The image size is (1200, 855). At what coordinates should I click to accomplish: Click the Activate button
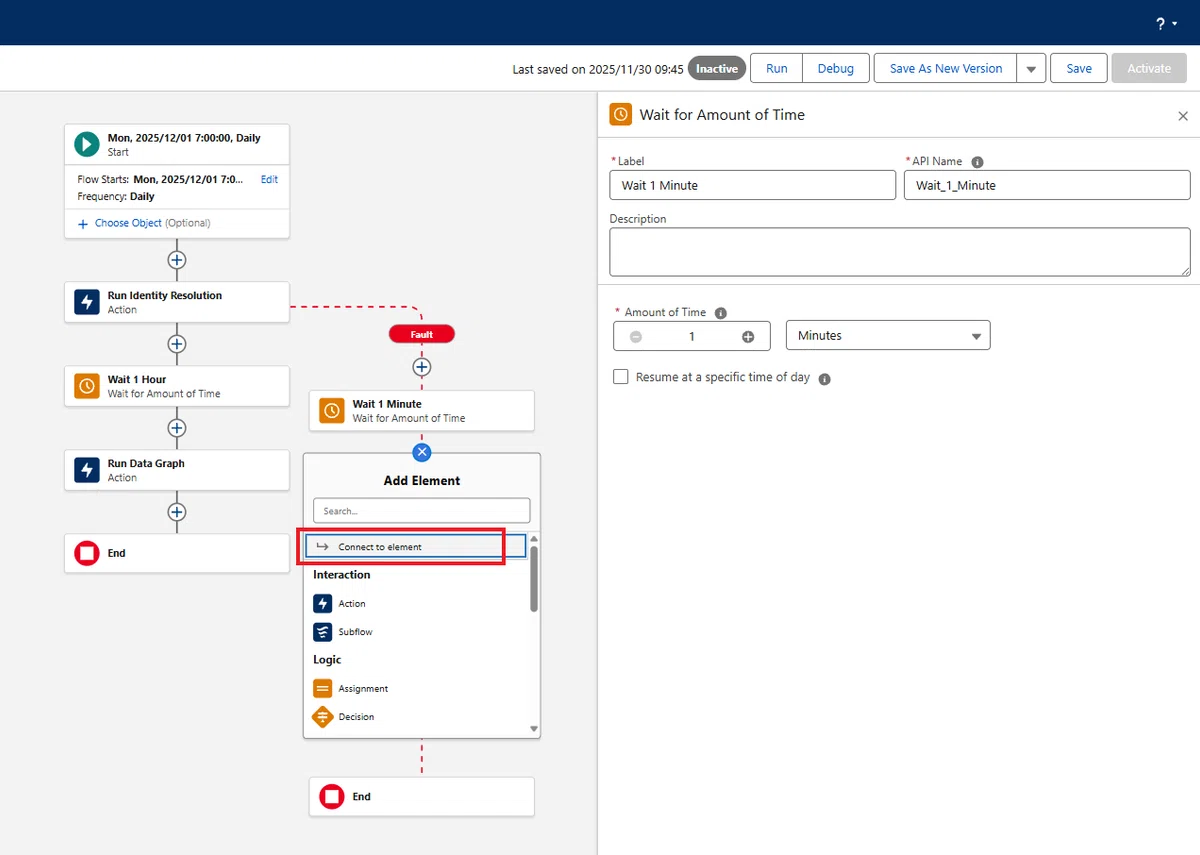(x=1149, y=69)
